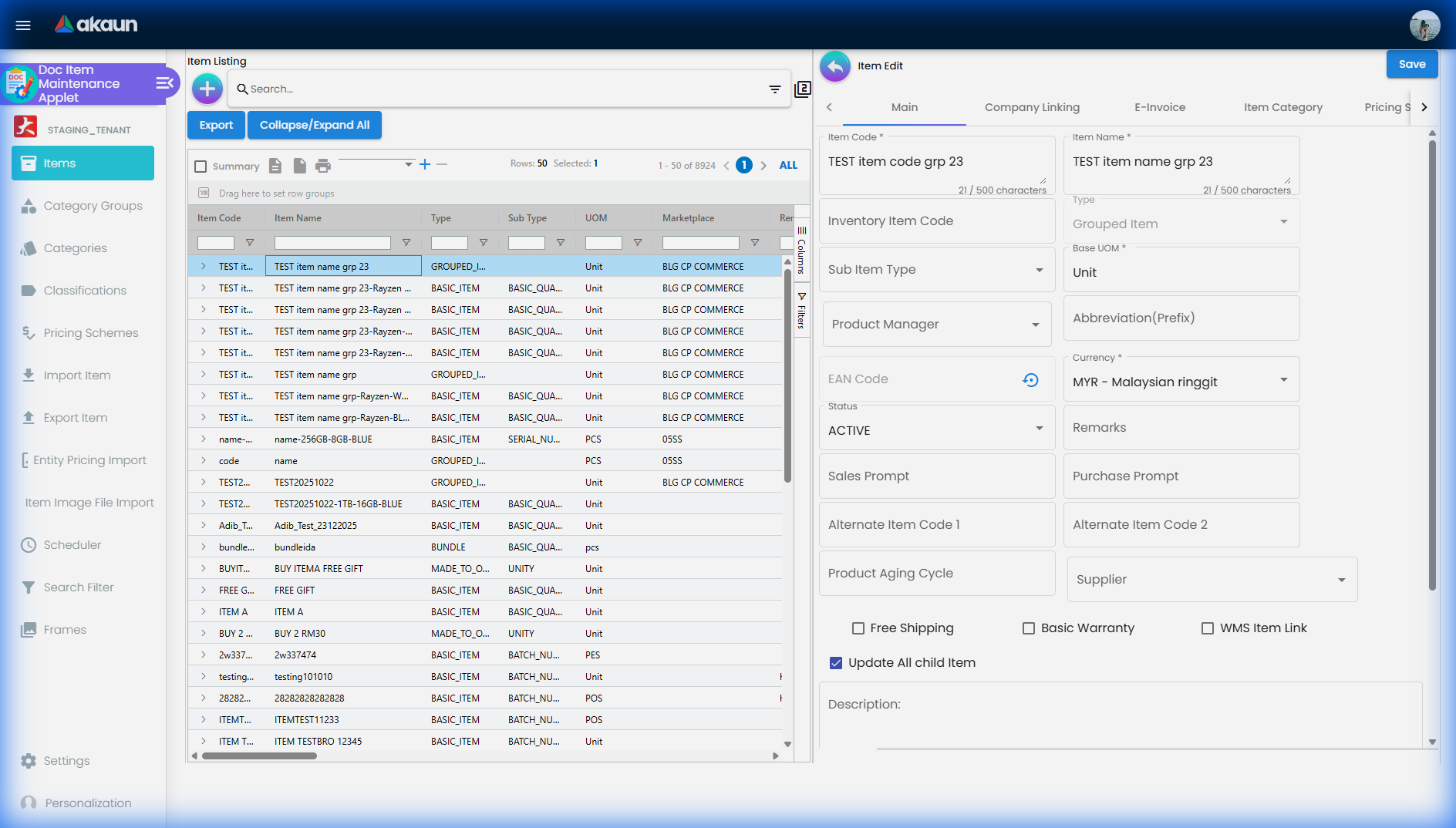The width and height of the screenshot is (1456, 828).
Task: Uncheck Update All child Item
Action: click(x=836, y=663)
